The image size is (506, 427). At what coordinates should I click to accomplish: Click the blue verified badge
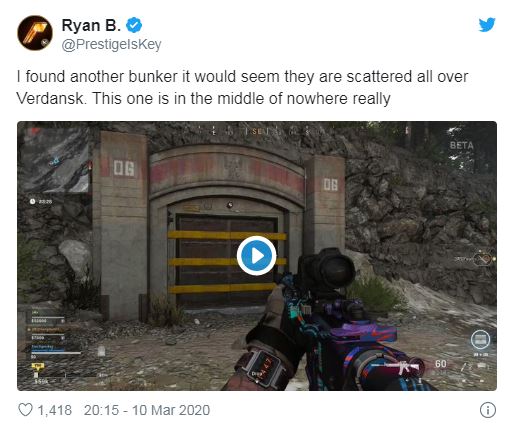[134, 25]
